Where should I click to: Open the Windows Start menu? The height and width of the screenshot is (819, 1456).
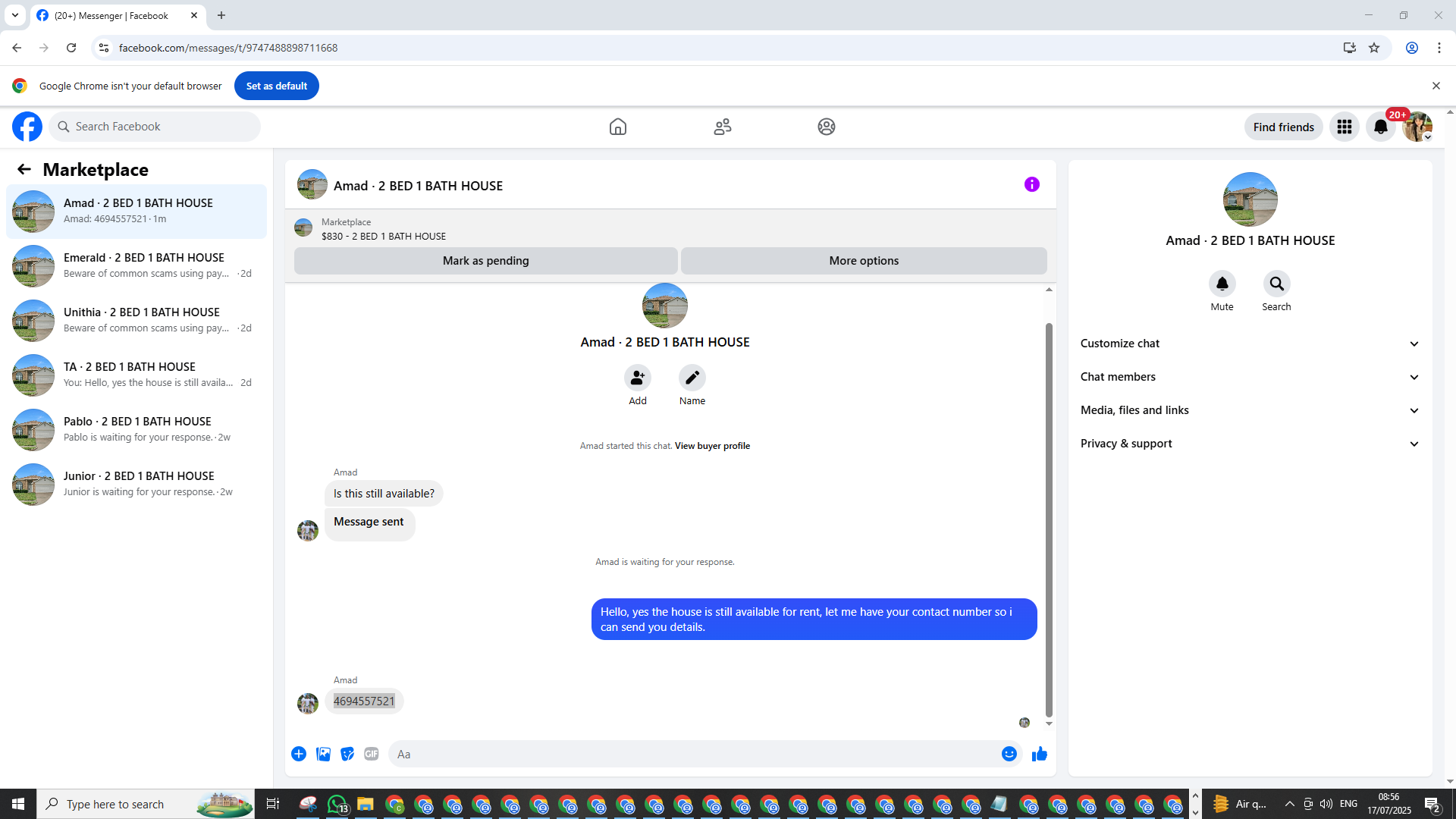coord(18,804)
